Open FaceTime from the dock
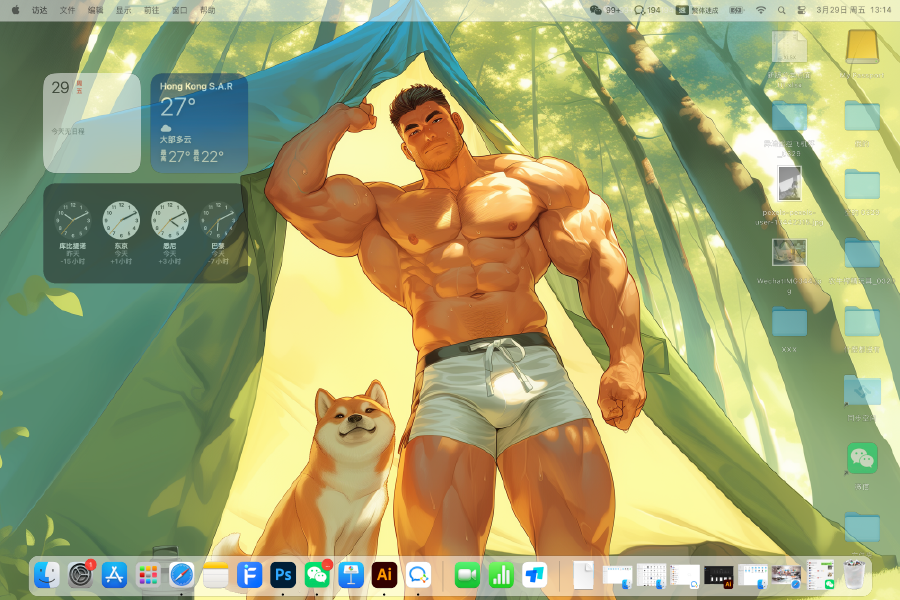Viewport: 900px width, 600px height. pyautogui.click(x=467, y=575)
